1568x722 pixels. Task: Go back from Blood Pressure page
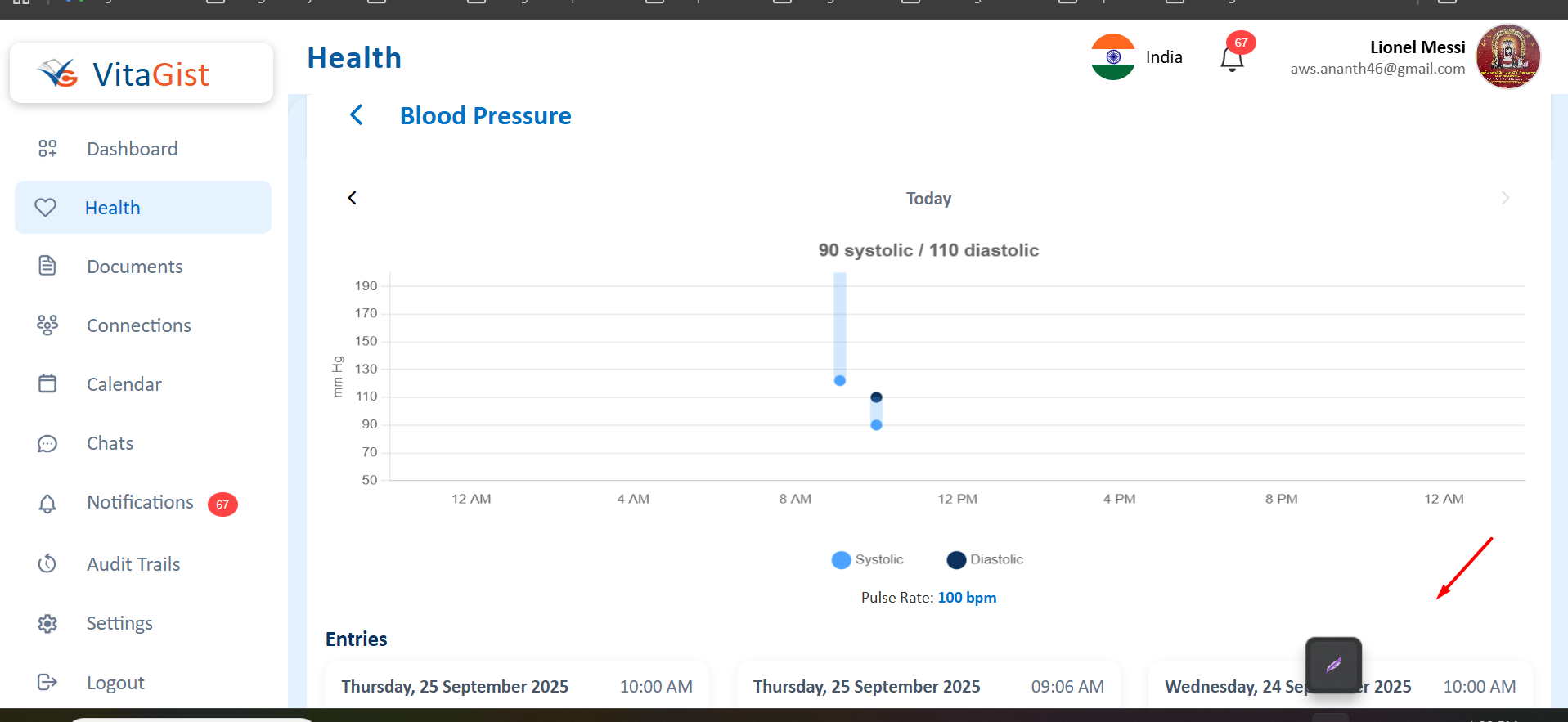357,115
